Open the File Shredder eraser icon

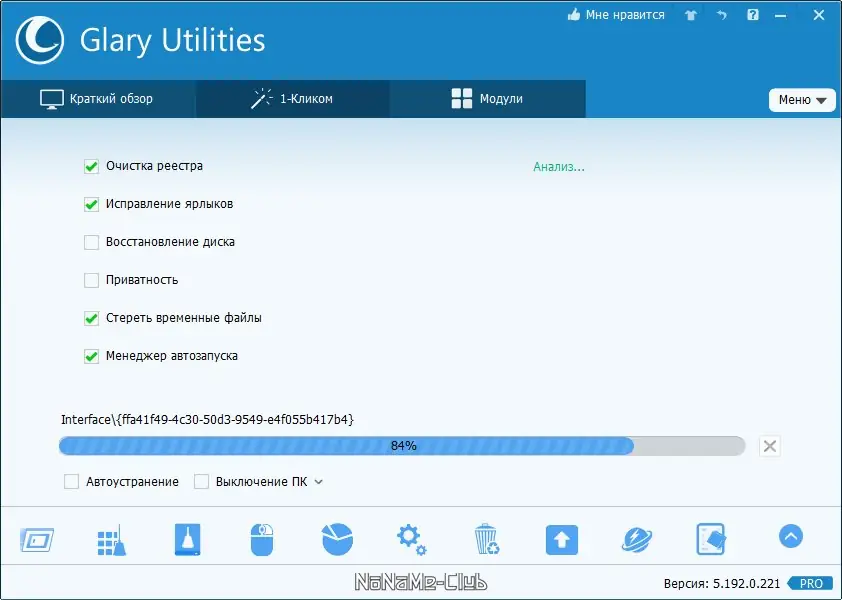[x=711, y=539]
